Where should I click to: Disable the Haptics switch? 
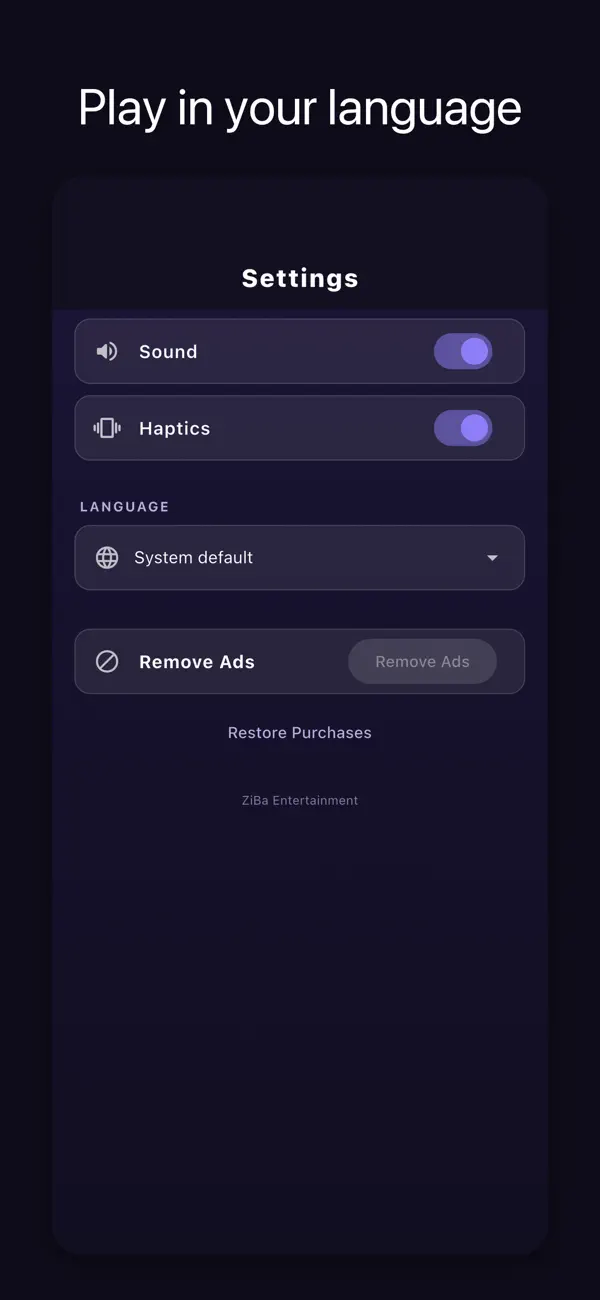tap(463, 428)
